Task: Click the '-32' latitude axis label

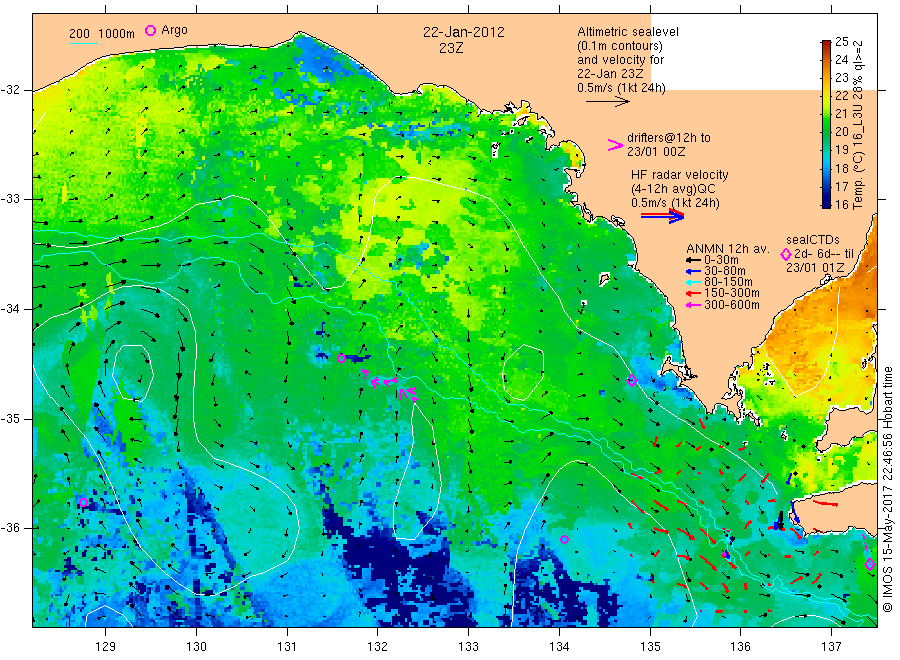Action: click(10, 90)
